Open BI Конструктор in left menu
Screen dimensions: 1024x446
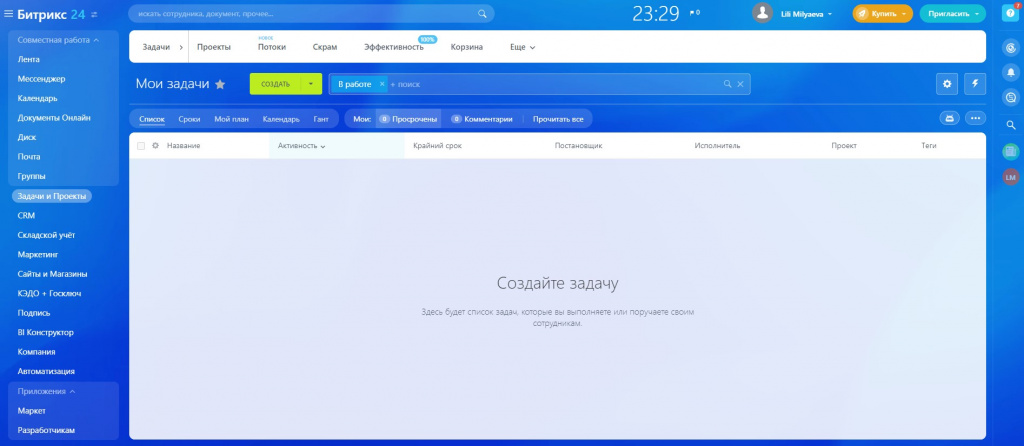[x=46, y=332]
